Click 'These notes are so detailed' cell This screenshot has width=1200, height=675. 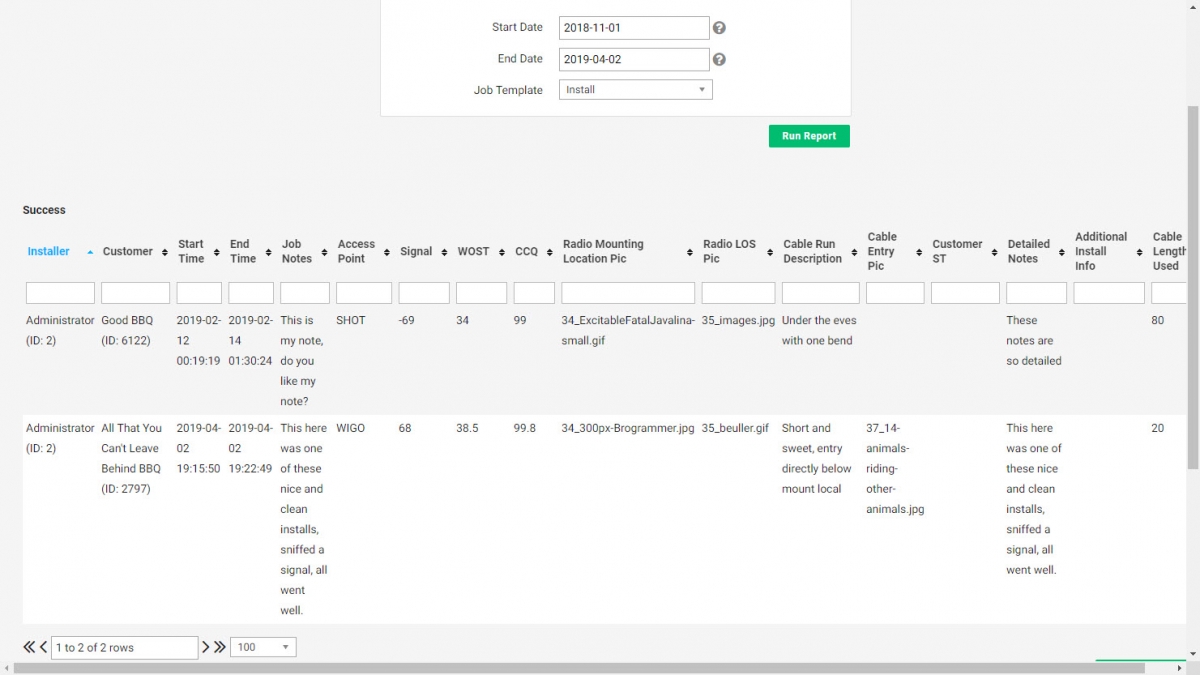1034,340
